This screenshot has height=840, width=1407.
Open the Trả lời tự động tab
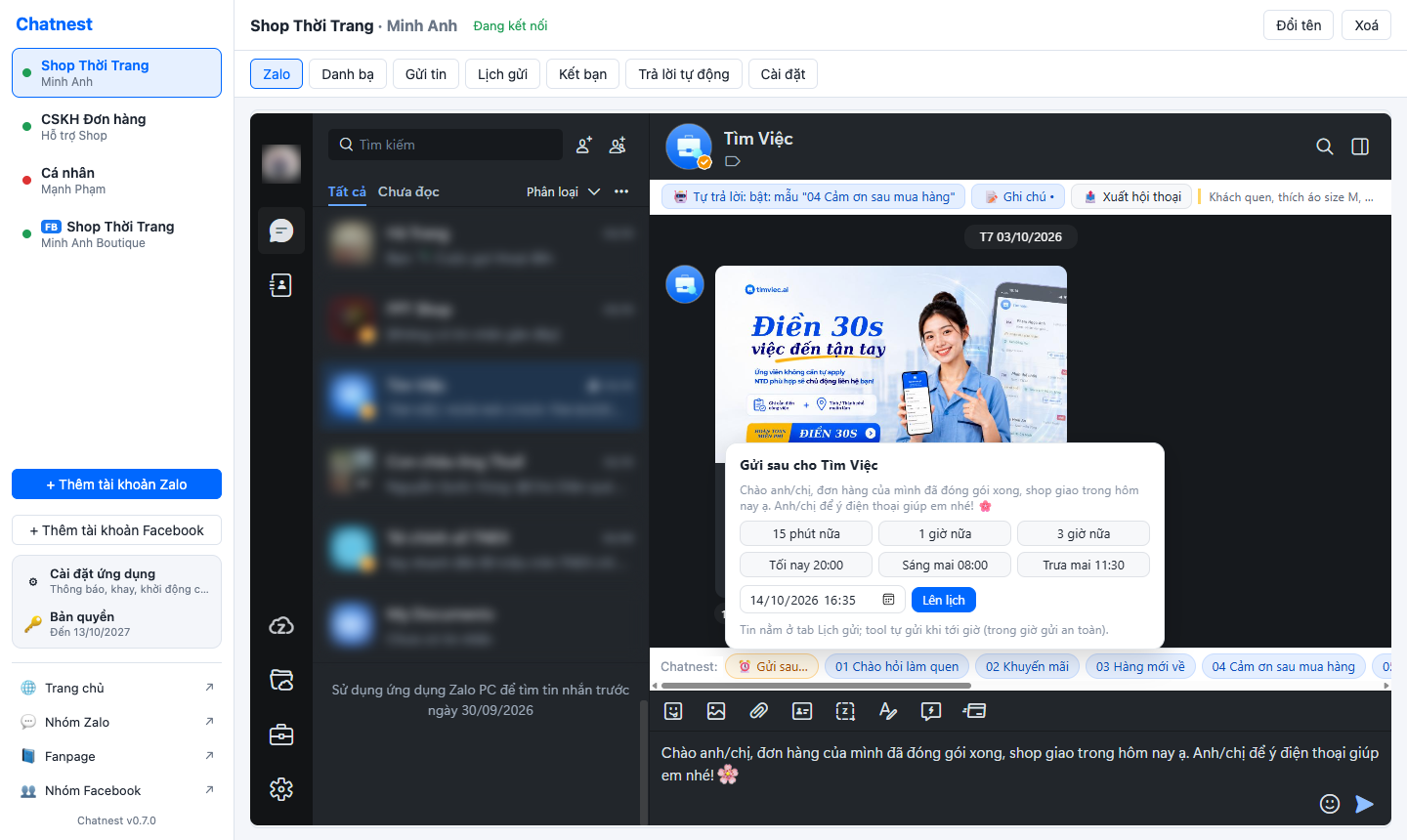tap(684, 74)
